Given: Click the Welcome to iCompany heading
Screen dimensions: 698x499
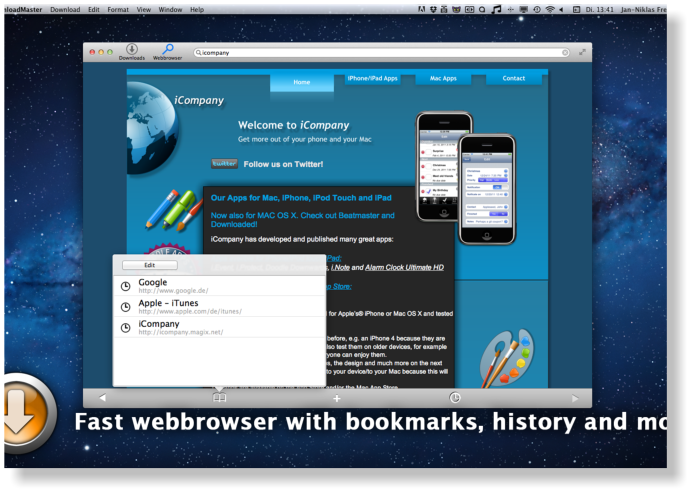Looking at the screenshot, I should point(293,126).
